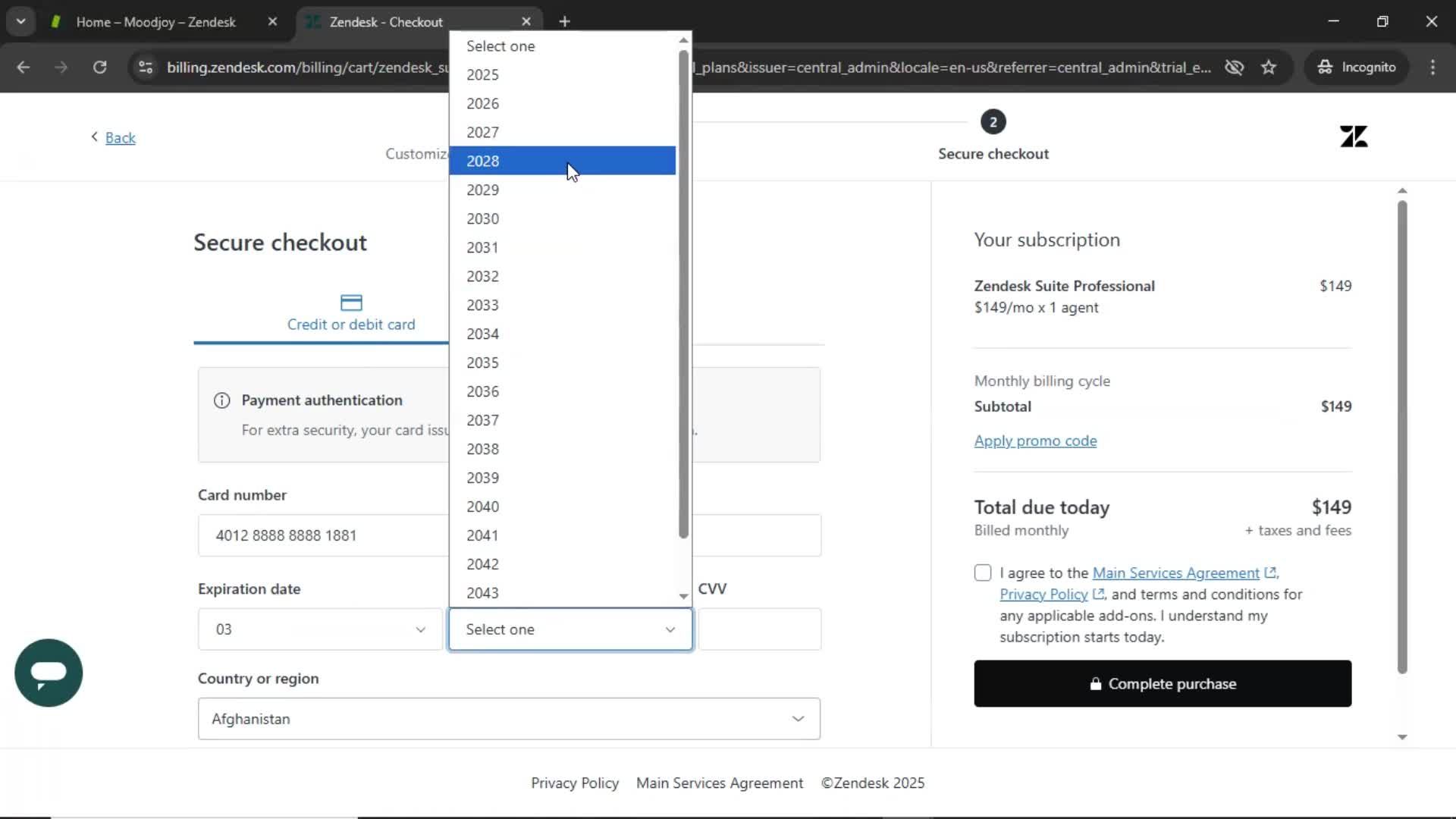Image resolution: width=1456 pixels, height=819 pixels.
Task: Switch to Home – Moodjoy – Zendesk tab
Action: [155, 22]
